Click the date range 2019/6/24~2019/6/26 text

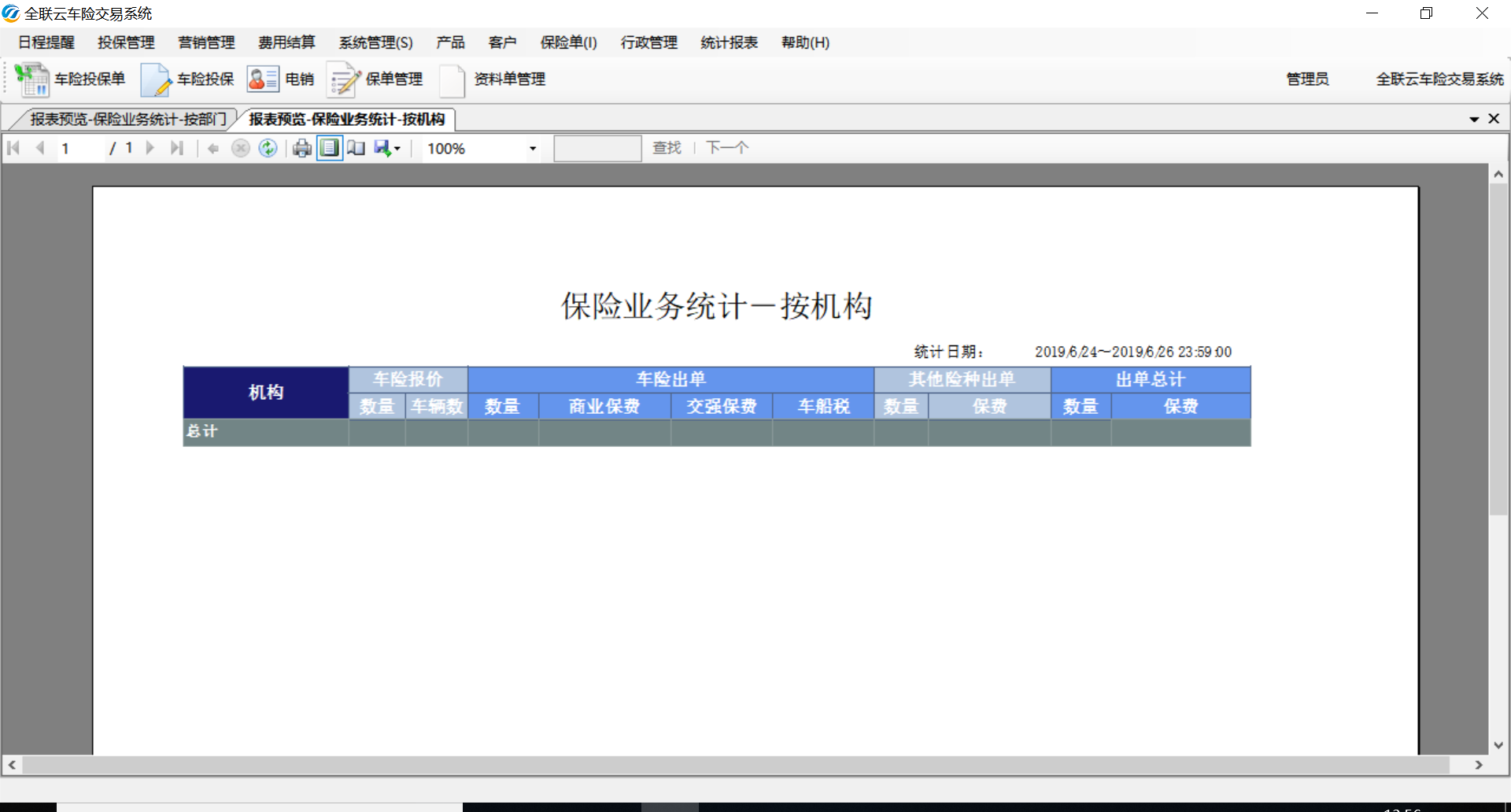click(x=1133, y=352)
